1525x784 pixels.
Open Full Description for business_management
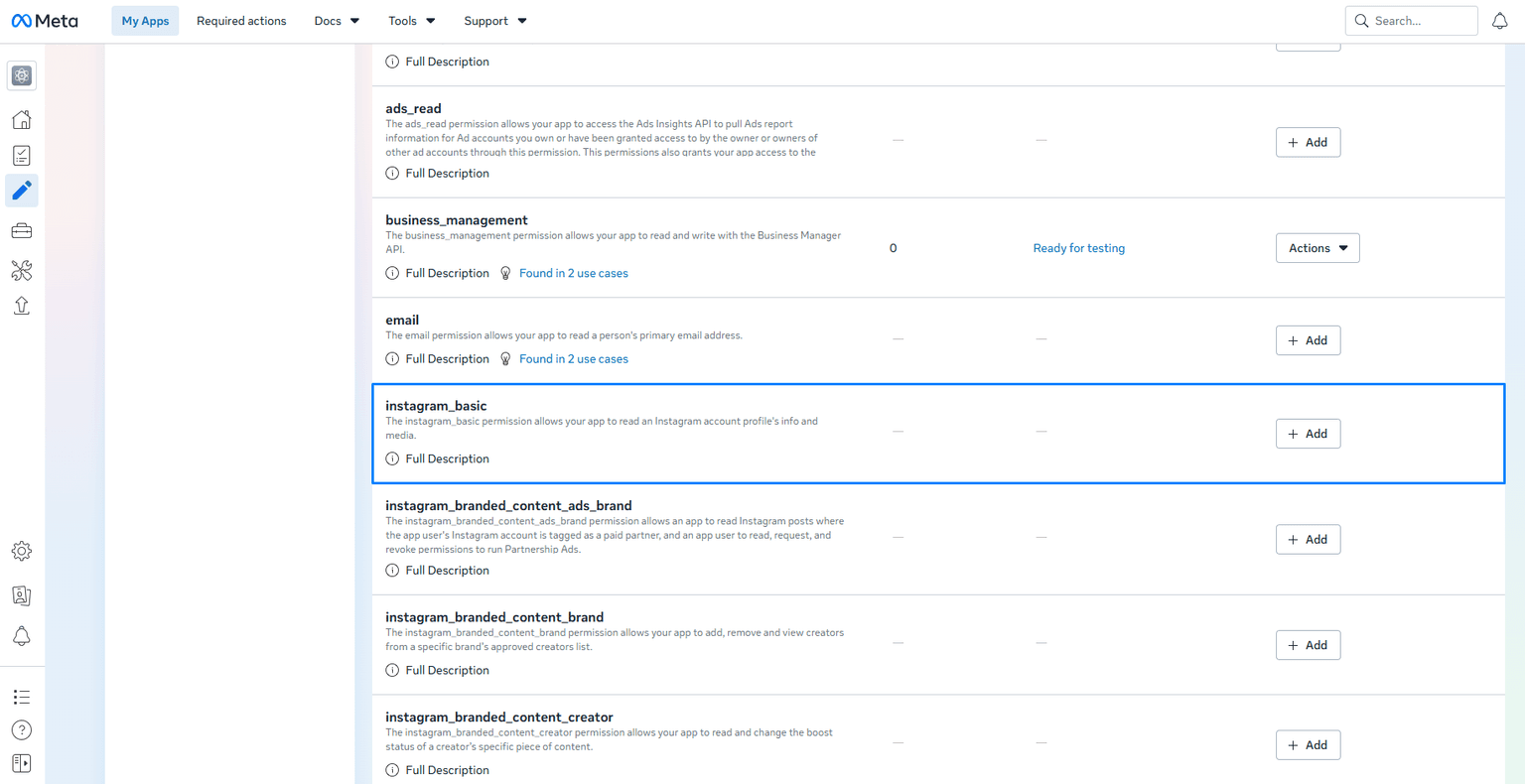pos(447,274)
